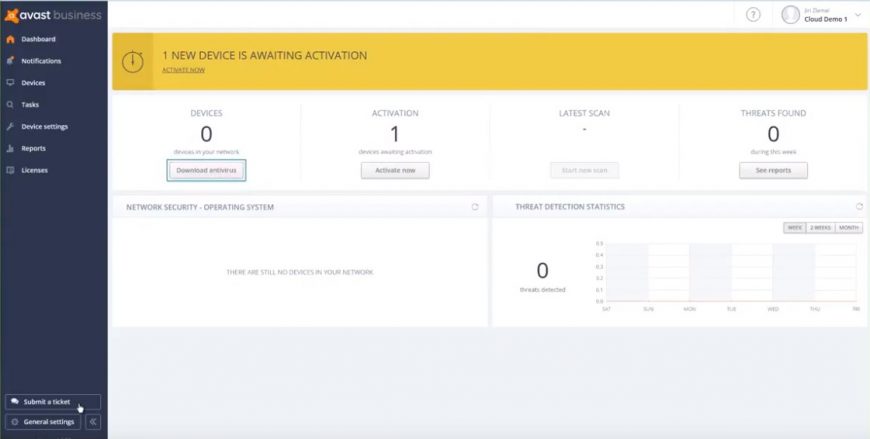Refresh the Threat Detection Statistics panel

pos(859,206)
